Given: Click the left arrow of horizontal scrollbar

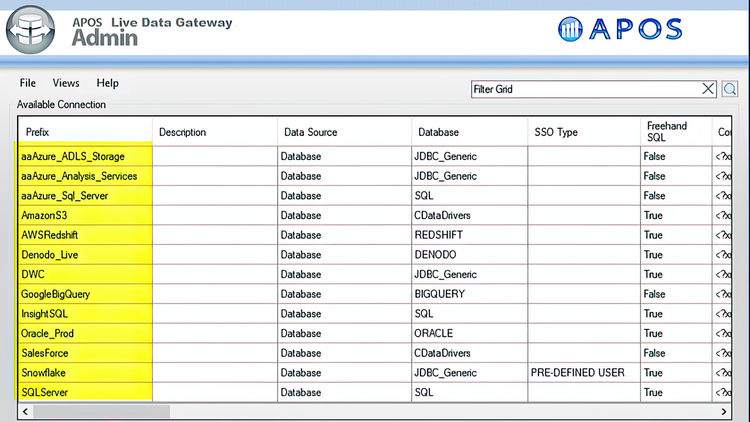Looking at the screenshot, I should coord(25,411).
